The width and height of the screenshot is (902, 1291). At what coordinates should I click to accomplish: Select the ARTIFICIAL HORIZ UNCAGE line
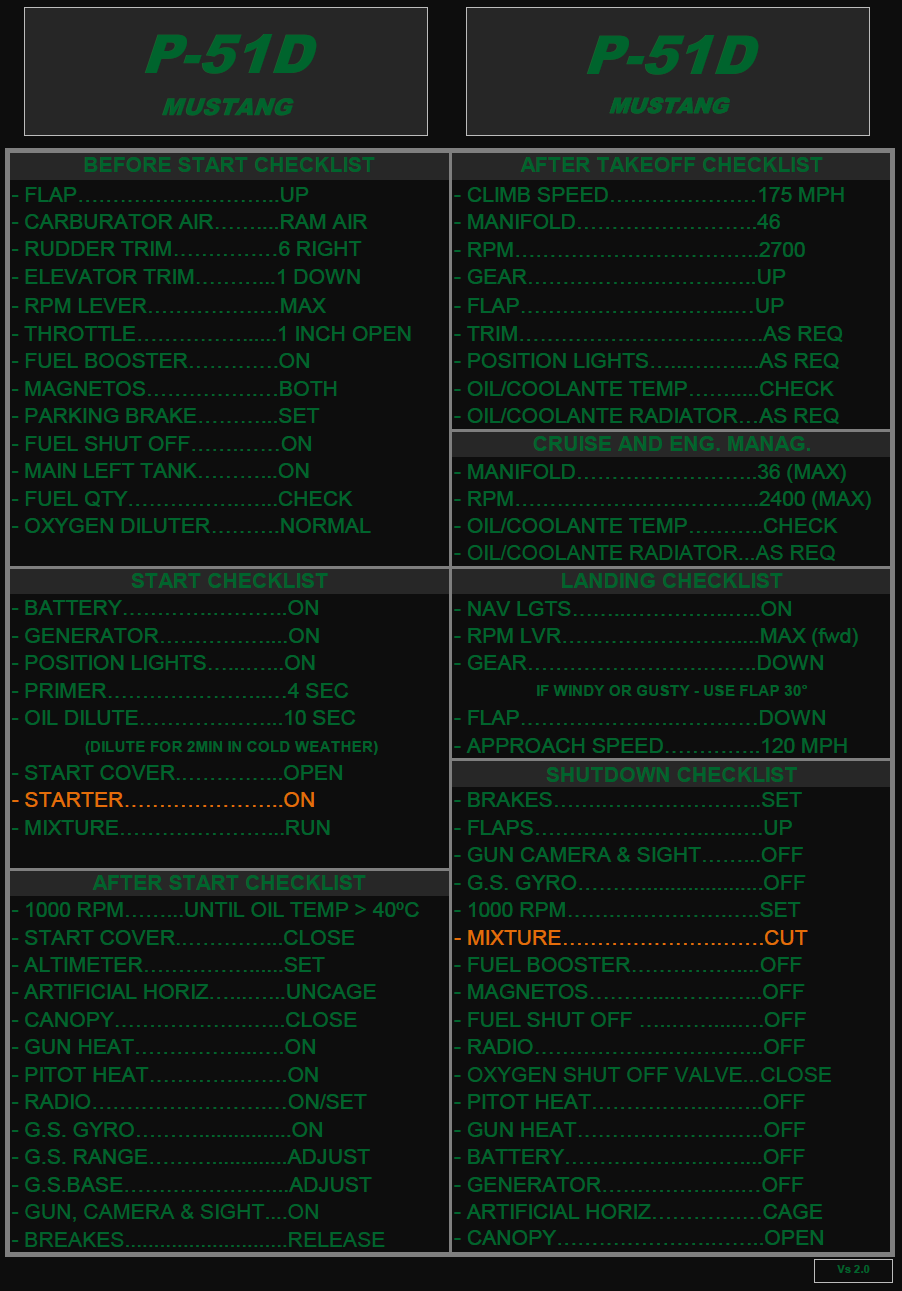(195, 992)
